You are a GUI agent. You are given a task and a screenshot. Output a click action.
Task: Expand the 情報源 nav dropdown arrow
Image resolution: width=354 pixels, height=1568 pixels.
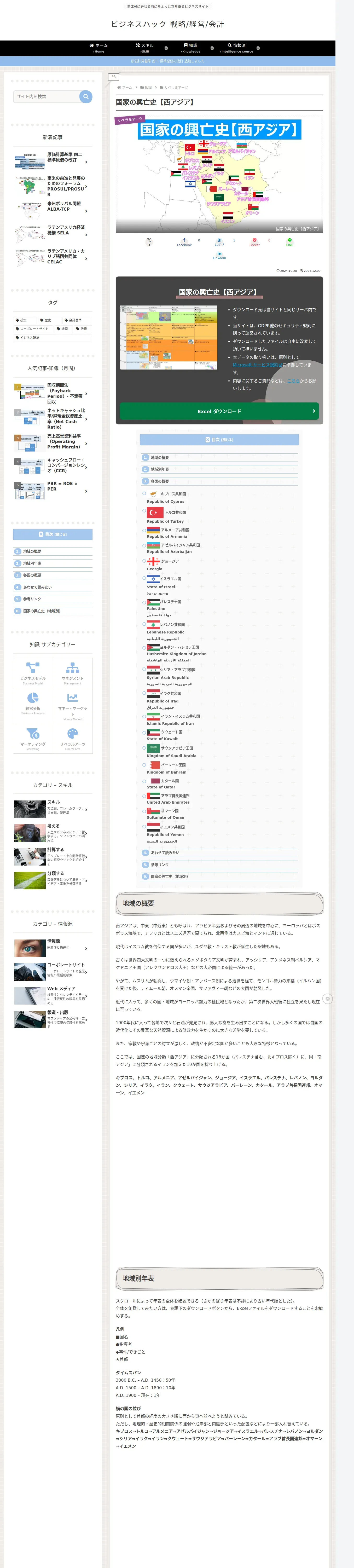coord(258,48)
